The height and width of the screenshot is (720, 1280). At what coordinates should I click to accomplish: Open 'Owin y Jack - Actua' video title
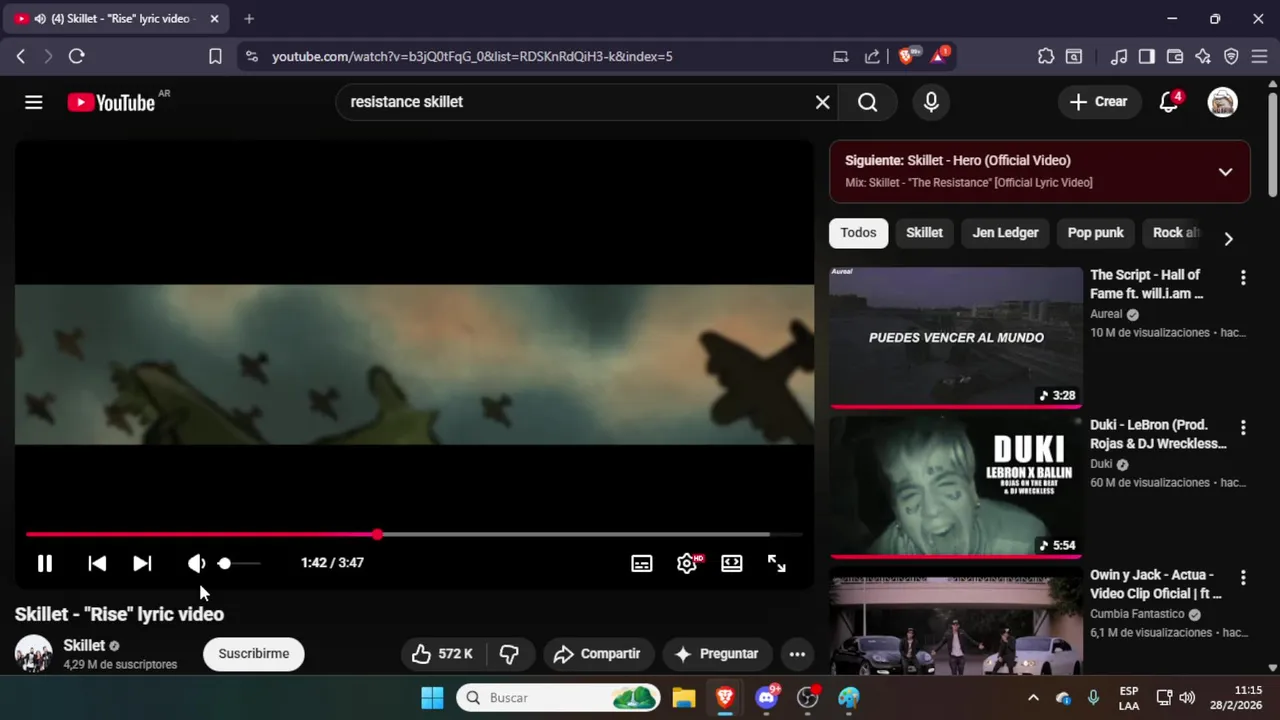(x=1155, y=584)
